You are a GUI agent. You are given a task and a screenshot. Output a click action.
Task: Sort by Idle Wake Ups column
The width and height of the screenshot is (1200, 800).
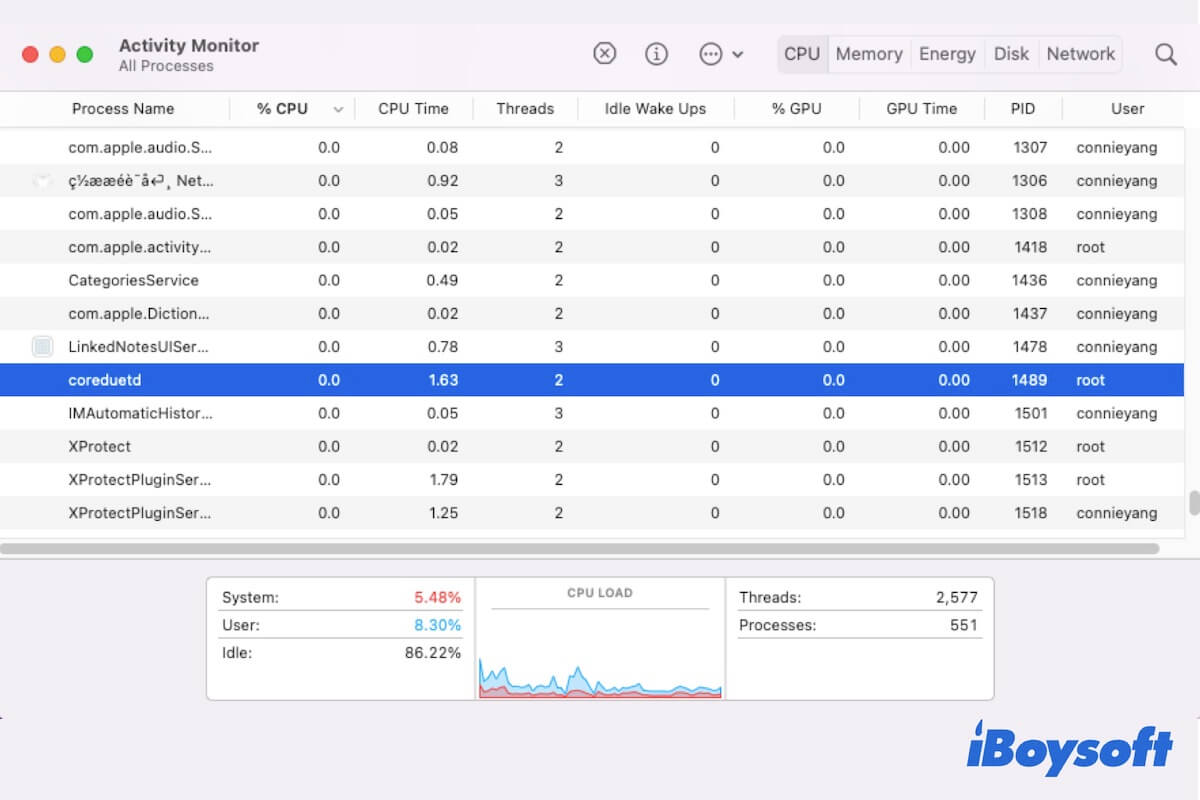pos(655,108)
